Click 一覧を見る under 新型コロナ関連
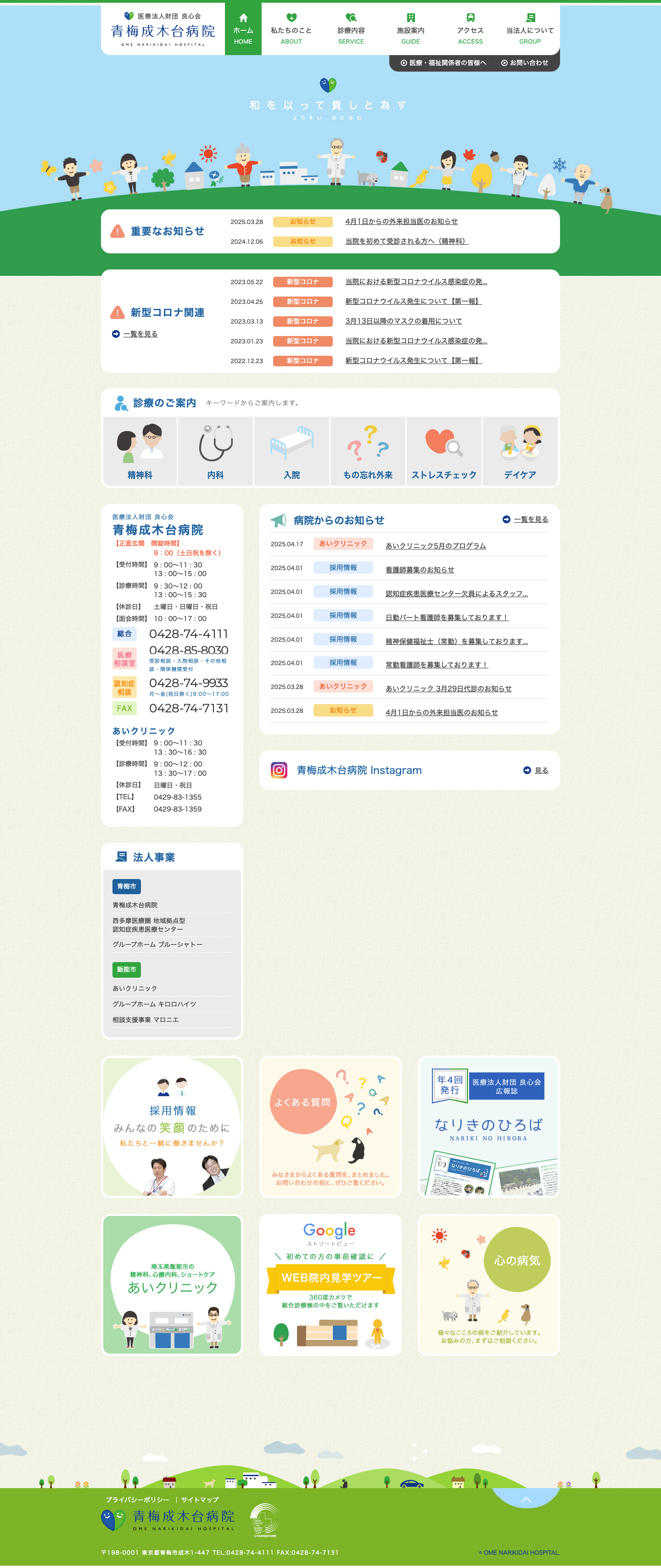 click(x=140, y=334)
